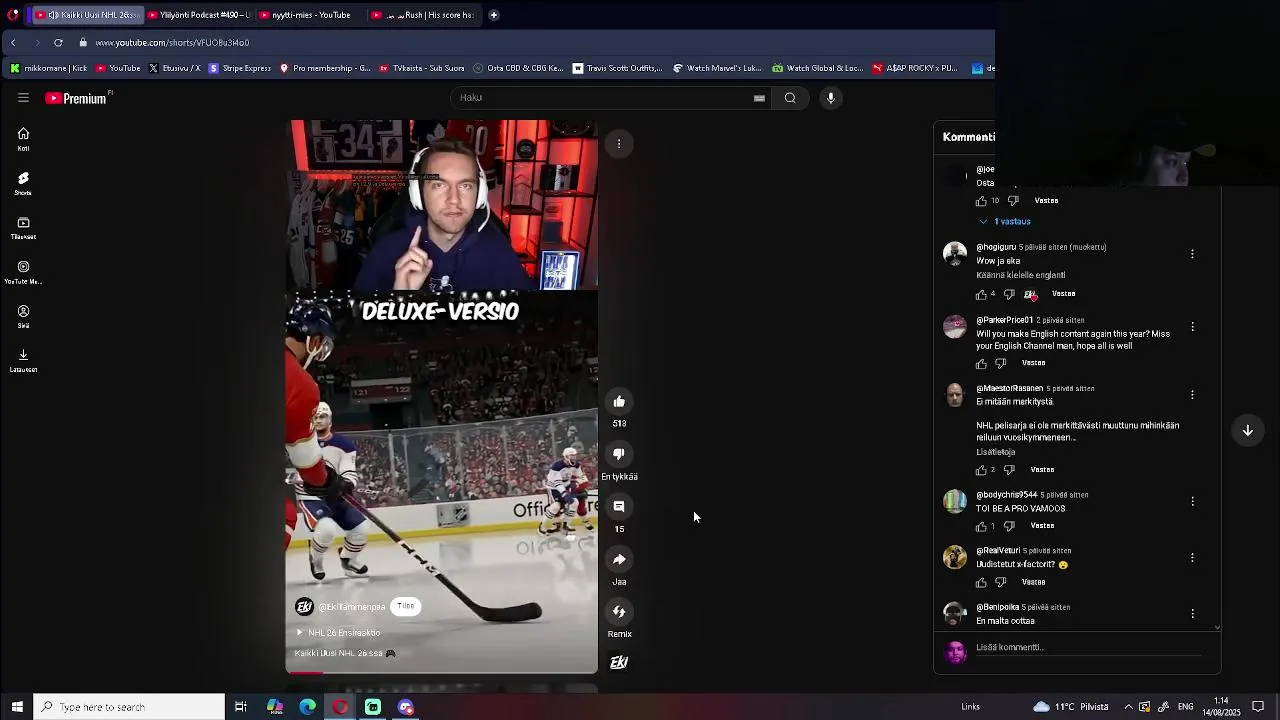Viewport: 1280px width, 720px height.
Task: Dislike the Short via En tykkää icon
Action: (x=619, y=454)
